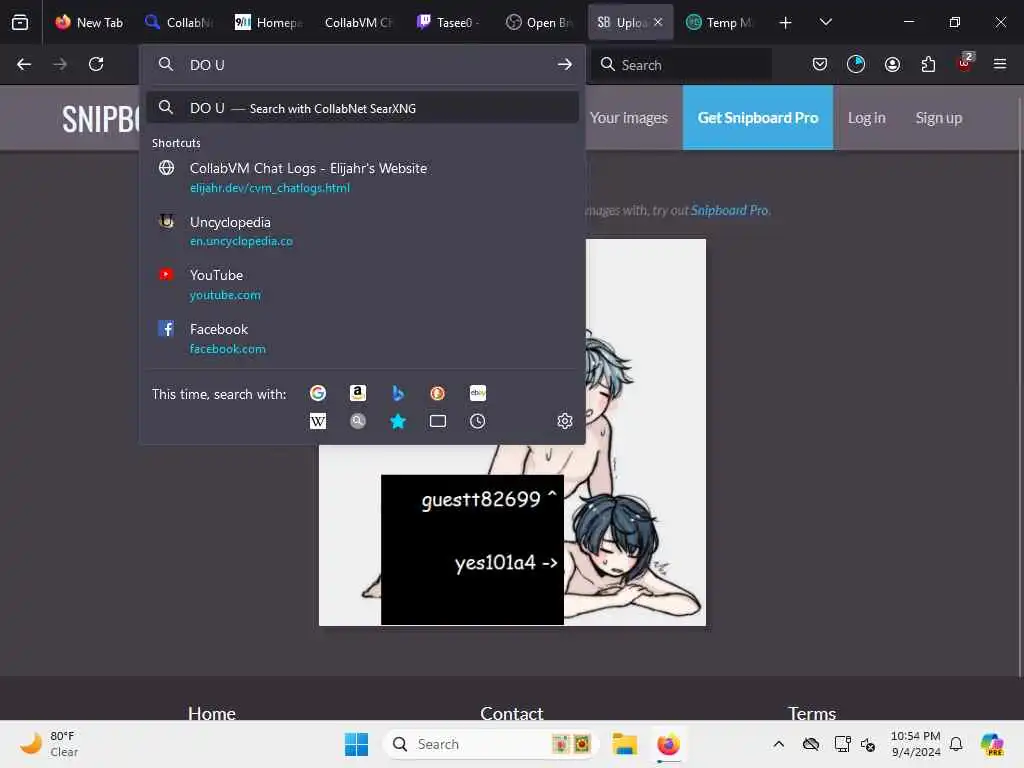Search history with the clock icon
This screenshot has height=768, width=1024.
point(478,421)
